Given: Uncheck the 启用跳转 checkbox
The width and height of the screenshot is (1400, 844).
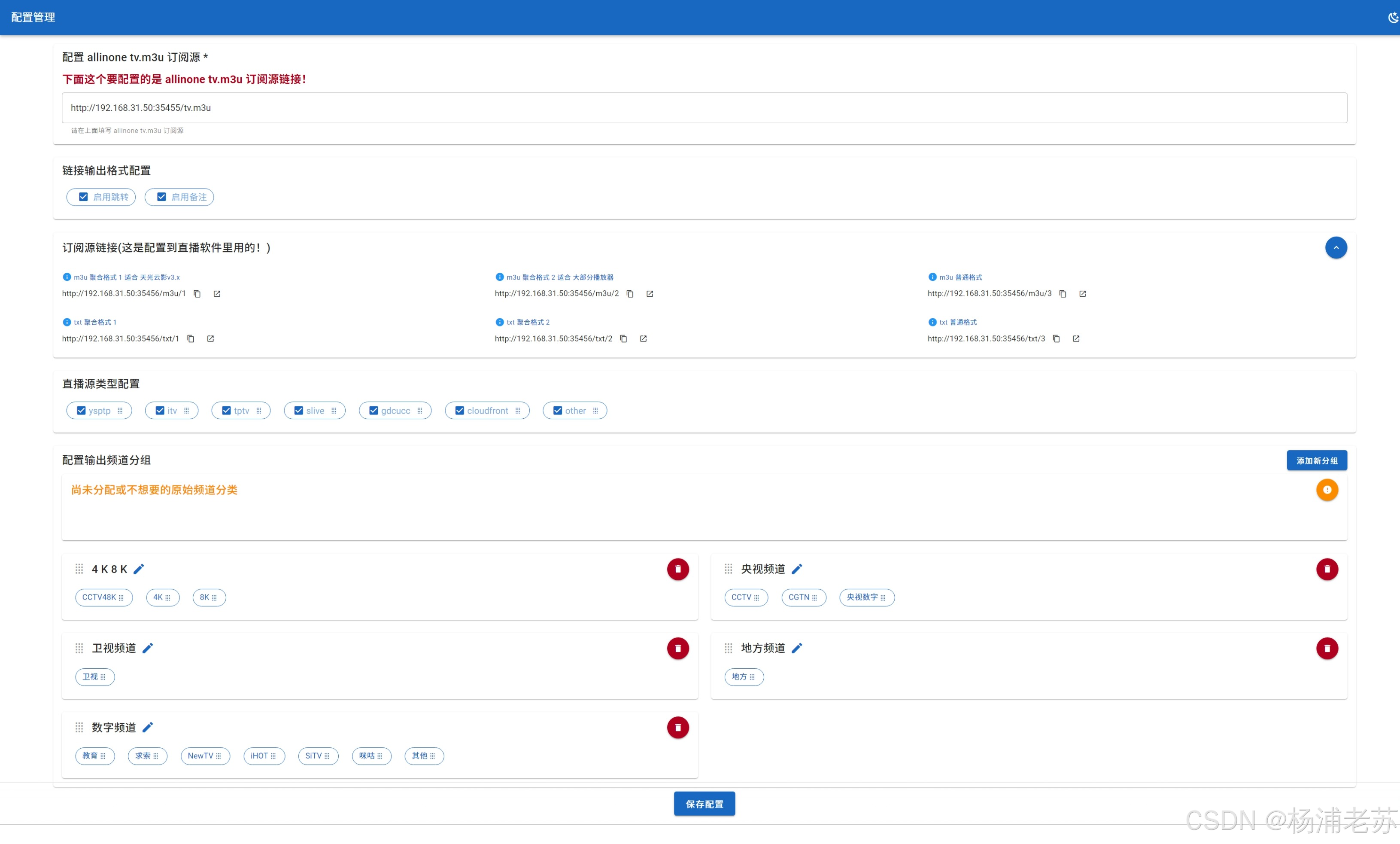Looking at the screenshot, I should [x=84, y=197].
